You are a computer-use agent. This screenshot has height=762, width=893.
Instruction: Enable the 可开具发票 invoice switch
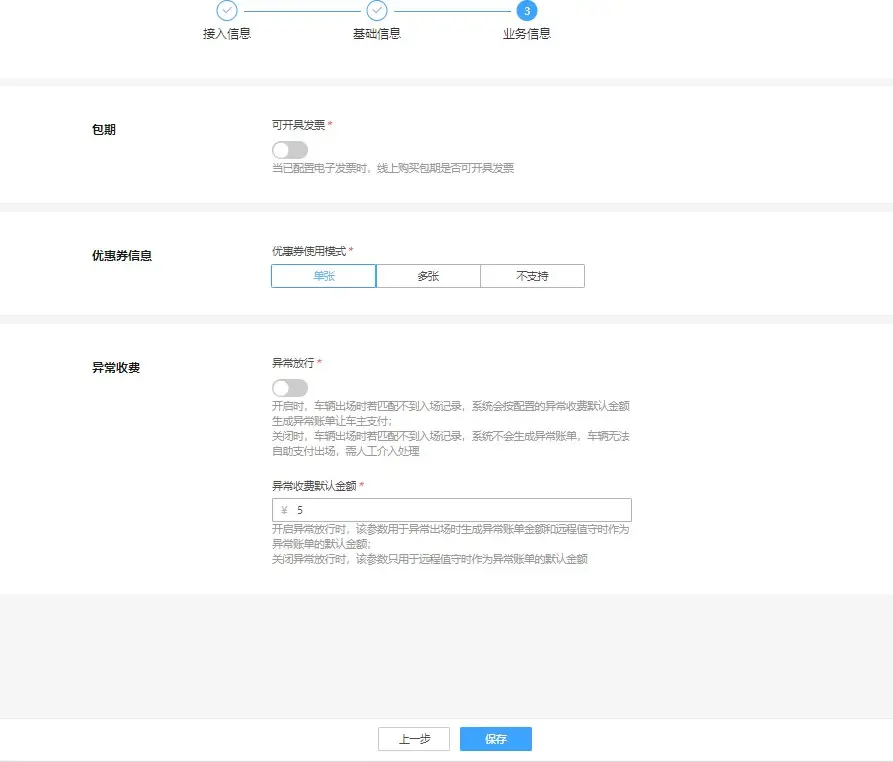(290, 150)
